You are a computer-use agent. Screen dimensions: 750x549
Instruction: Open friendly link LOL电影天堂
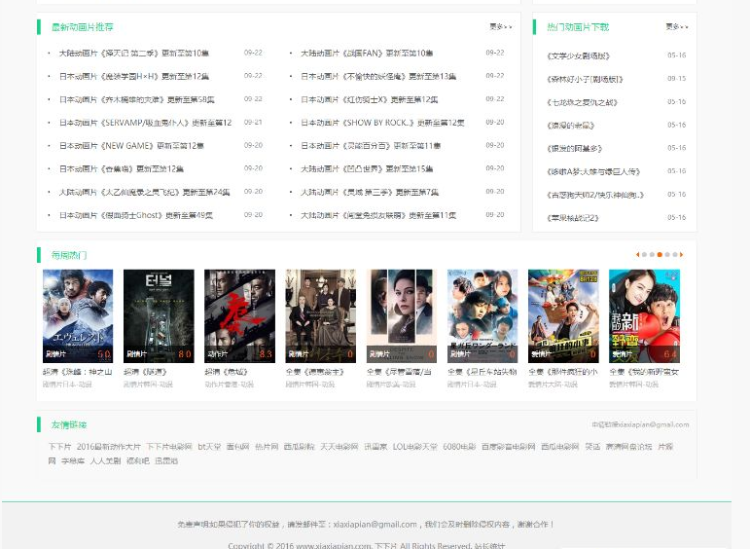[415, 447]
